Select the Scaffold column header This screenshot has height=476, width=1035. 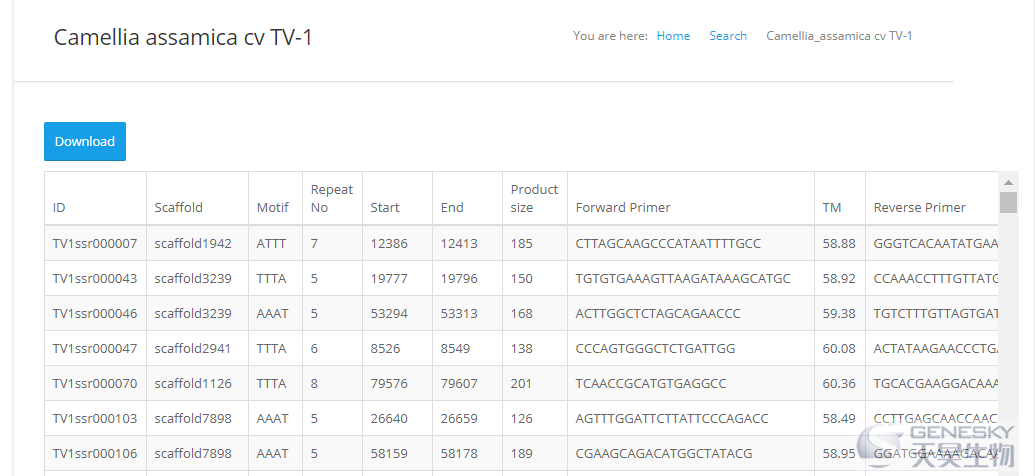click(197, 199)
